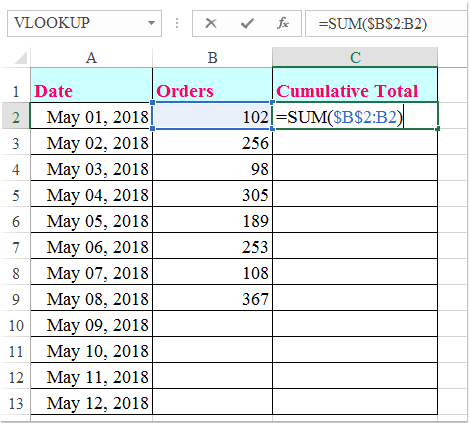Click Orders cell with value 367

212,298
